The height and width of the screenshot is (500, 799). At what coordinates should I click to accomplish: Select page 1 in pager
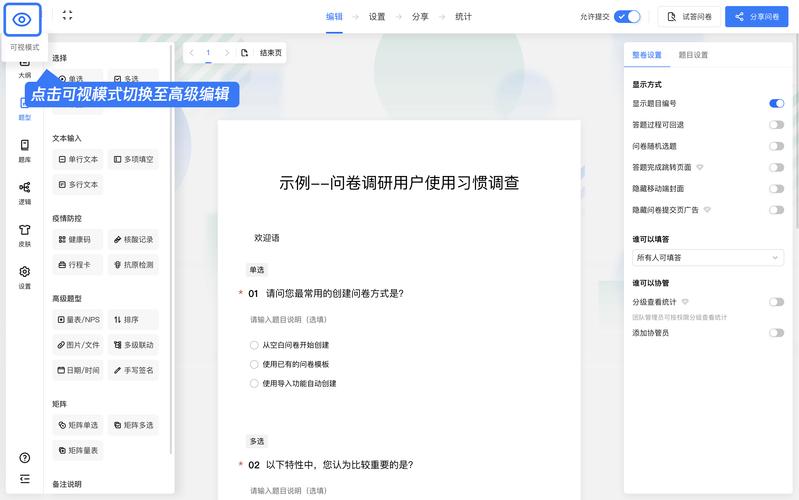208,52
